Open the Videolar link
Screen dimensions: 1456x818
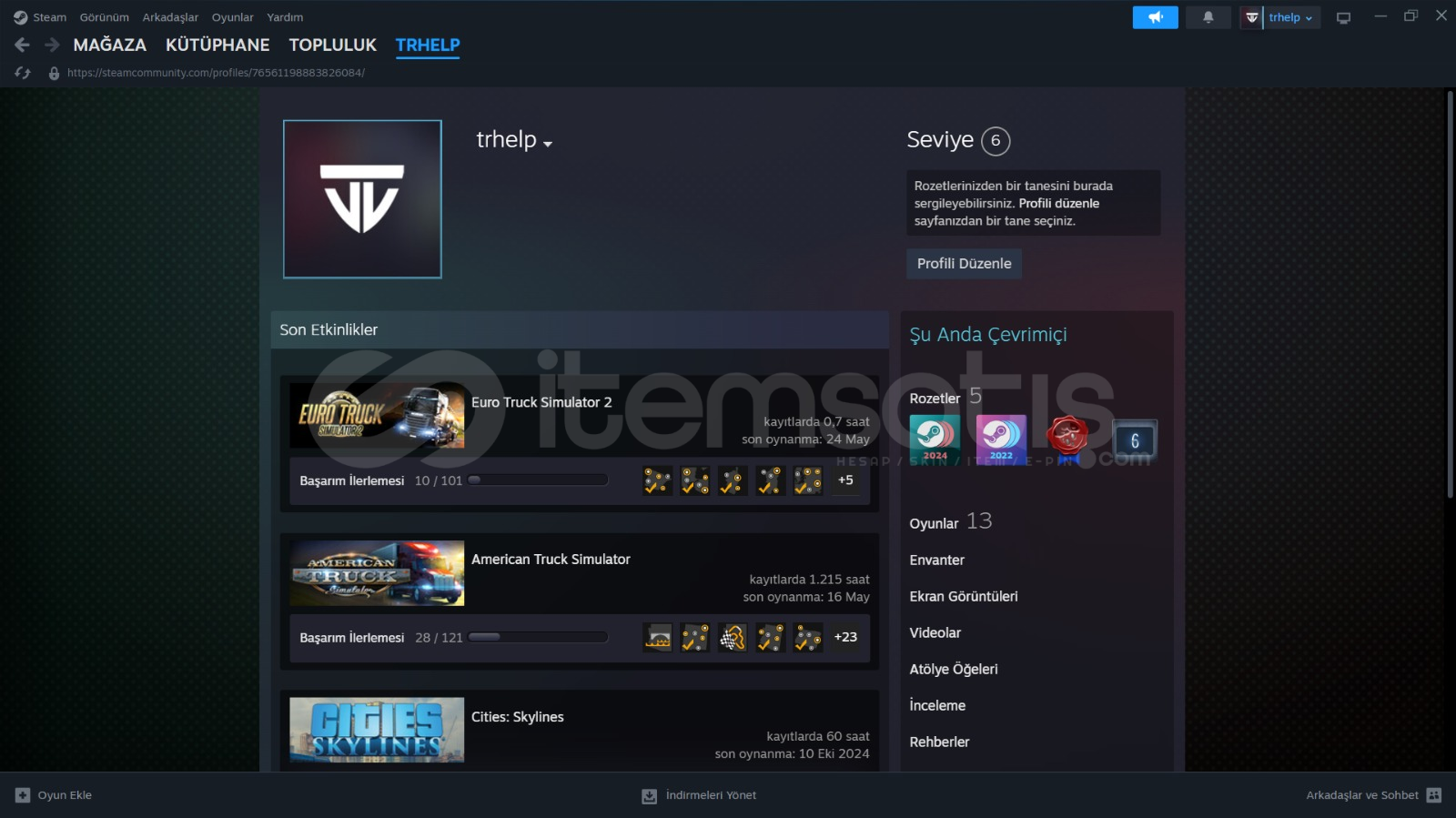point(935,633)
